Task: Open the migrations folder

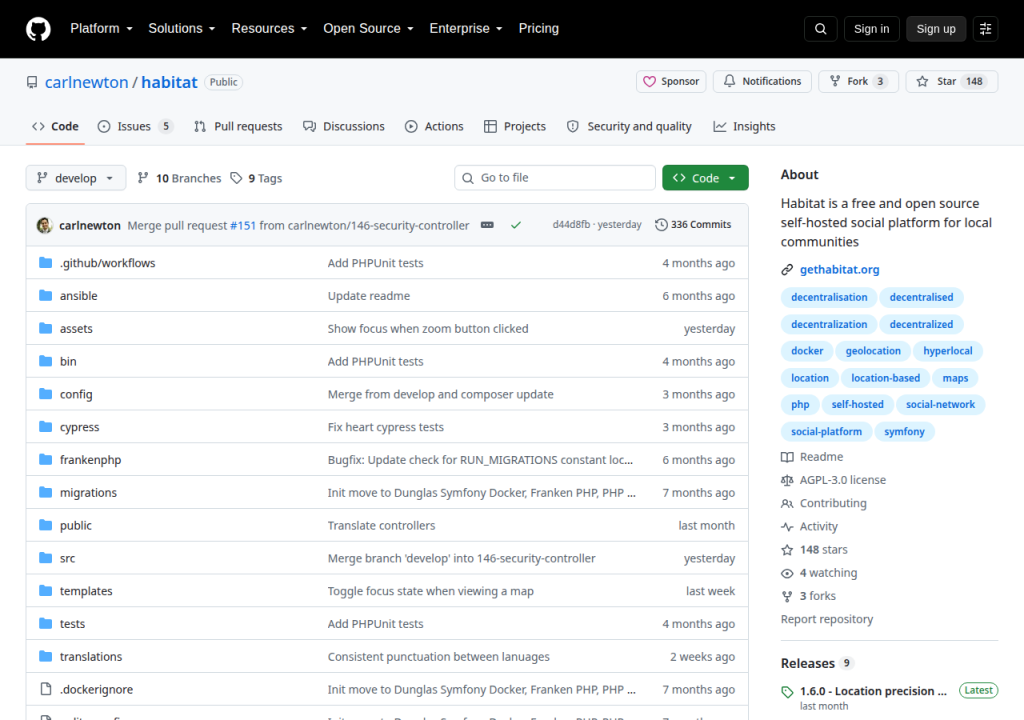Action: tap(88, 493)
